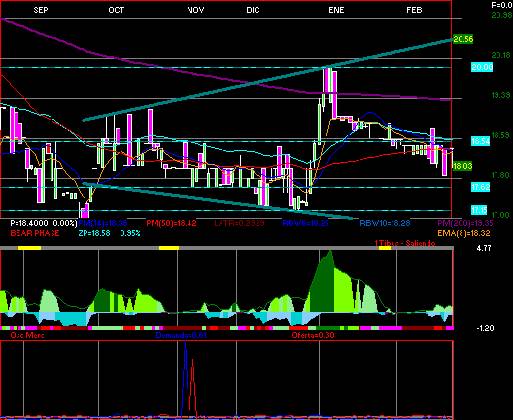
Task: Select the 20.56 trendline price tag
Action: [463, 39]
